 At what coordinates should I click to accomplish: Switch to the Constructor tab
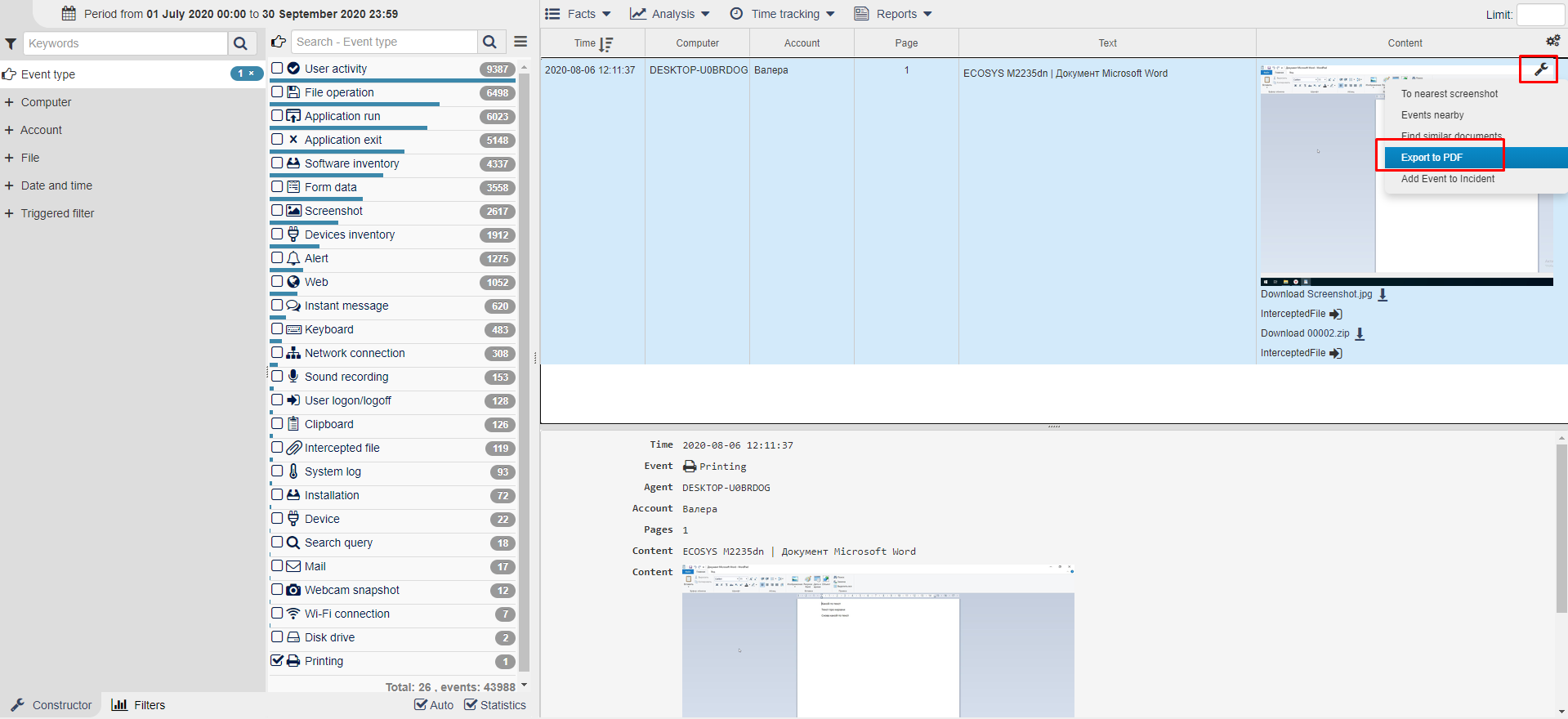(51, 704)
